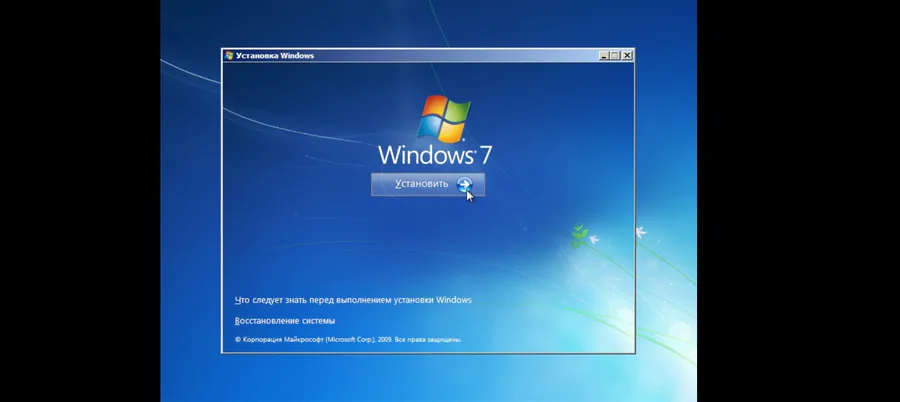Screen dimensions: 900x402
Task: Click the Microsoft Corp. copyright text
Action: (348, 339)
